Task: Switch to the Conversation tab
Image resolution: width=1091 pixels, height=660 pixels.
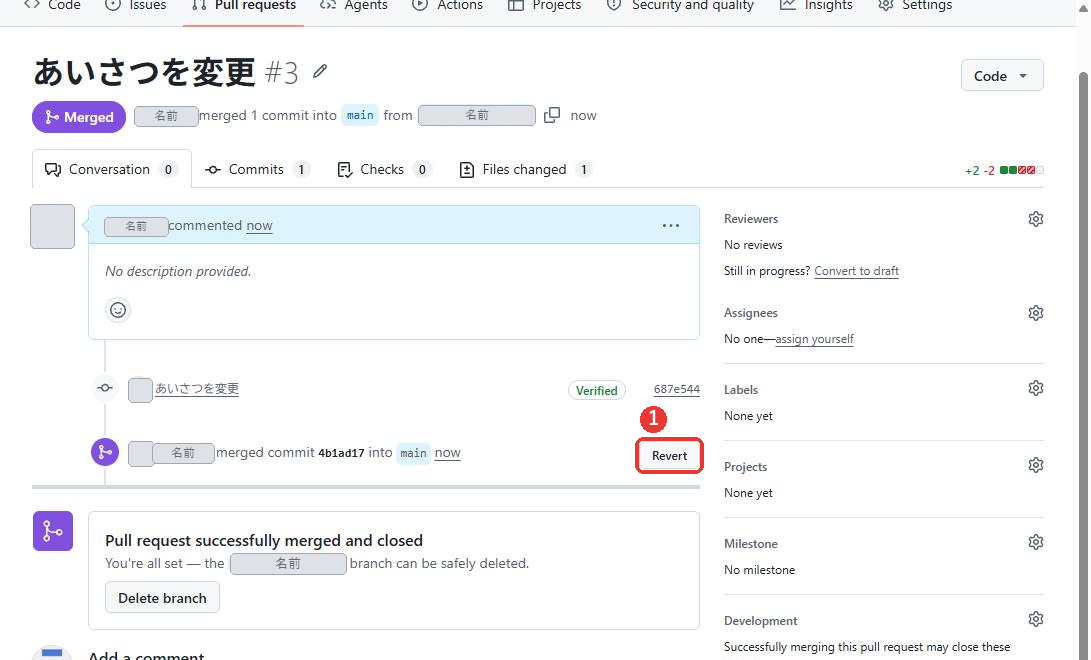Action: click(x=111, y=169)
